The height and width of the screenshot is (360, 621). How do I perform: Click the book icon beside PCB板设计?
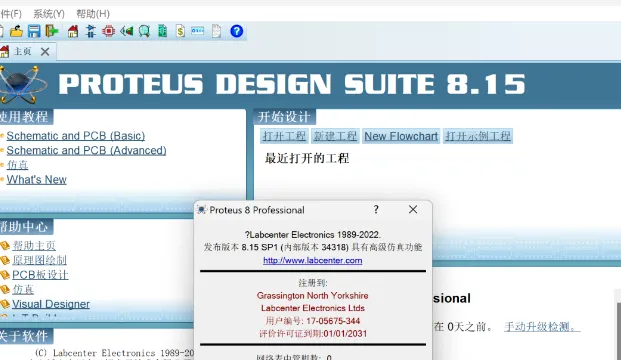pyautogui.click(x=5, y=275)
